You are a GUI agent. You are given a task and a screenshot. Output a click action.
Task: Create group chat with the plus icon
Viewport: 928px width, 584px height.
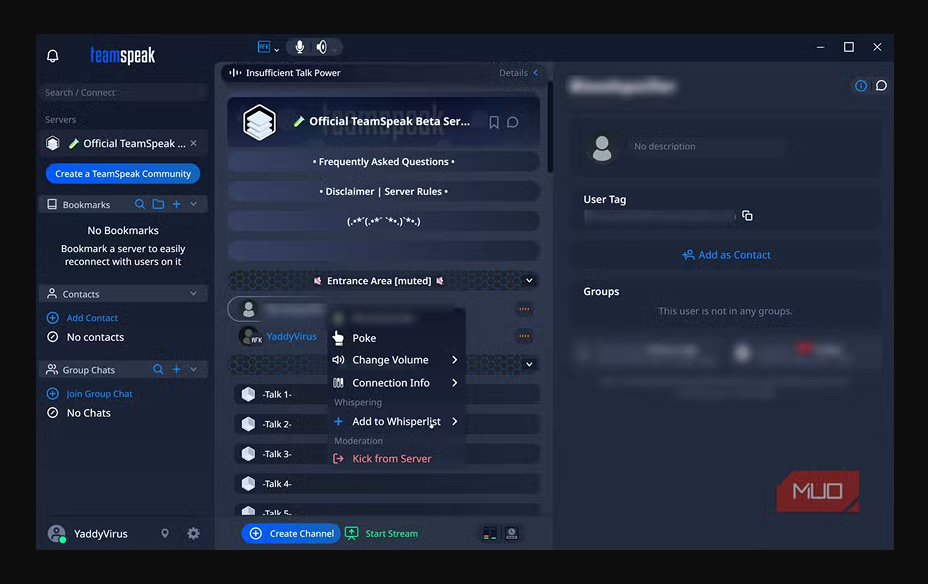point(176,369)
